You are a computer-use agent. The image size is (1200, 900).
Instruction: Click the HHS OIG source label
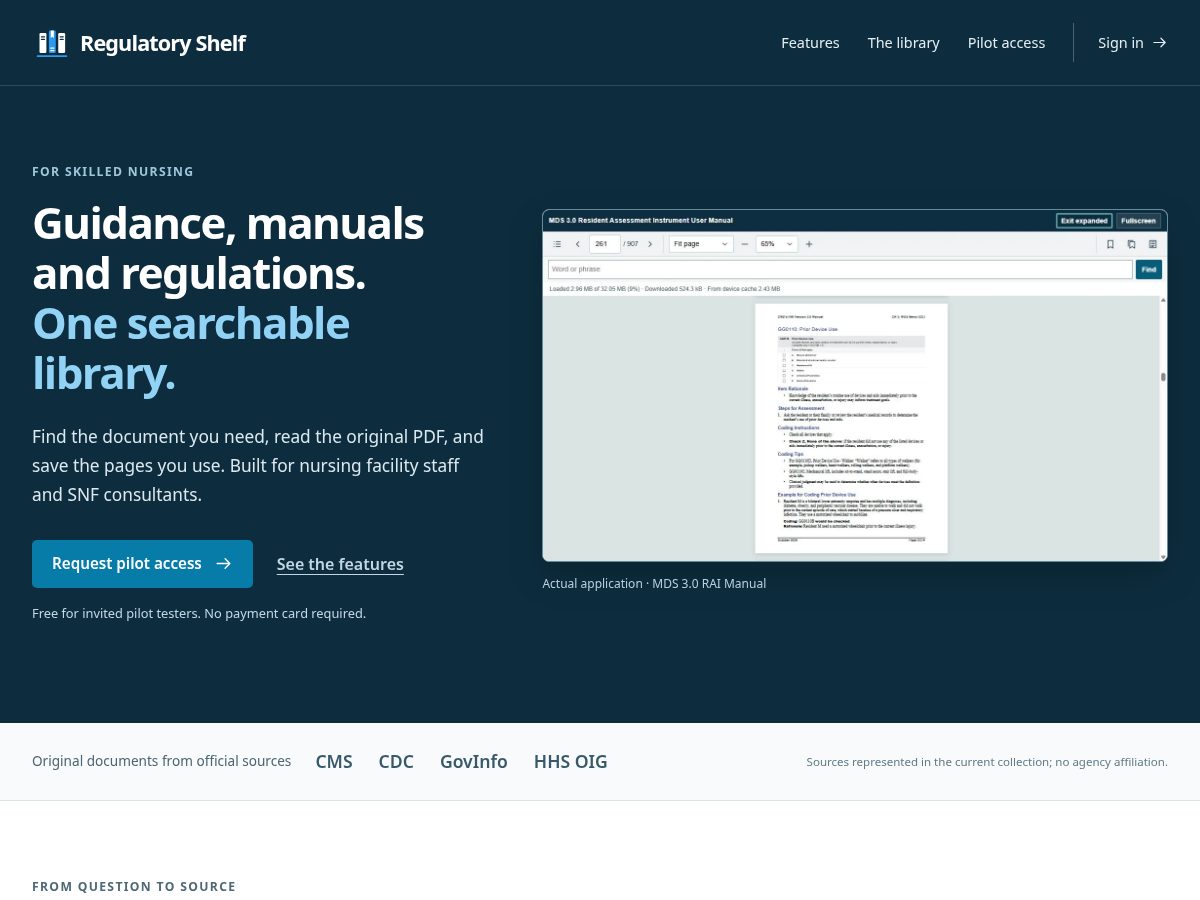(x=571, y=762)
